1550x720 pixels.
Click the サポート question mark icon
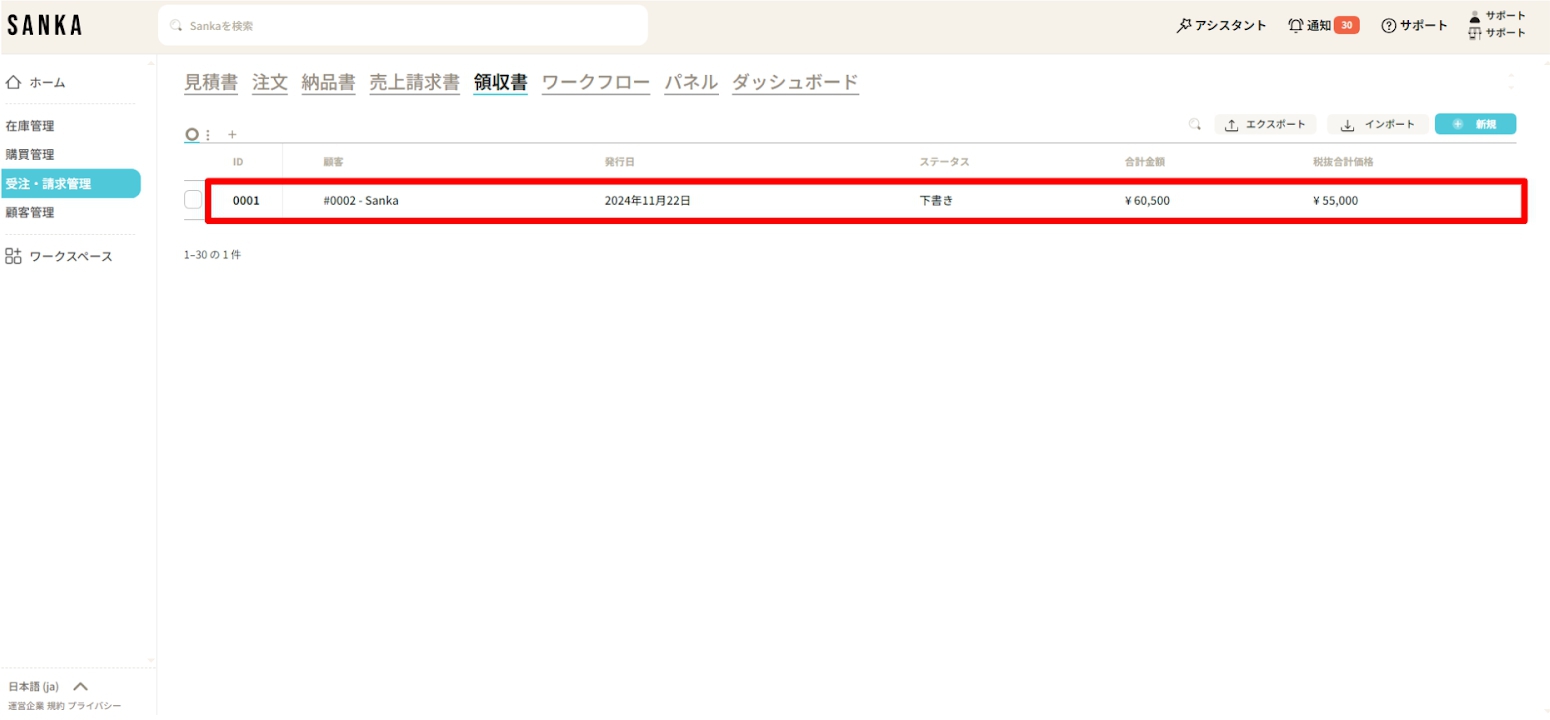click(x=1388, y=26)
